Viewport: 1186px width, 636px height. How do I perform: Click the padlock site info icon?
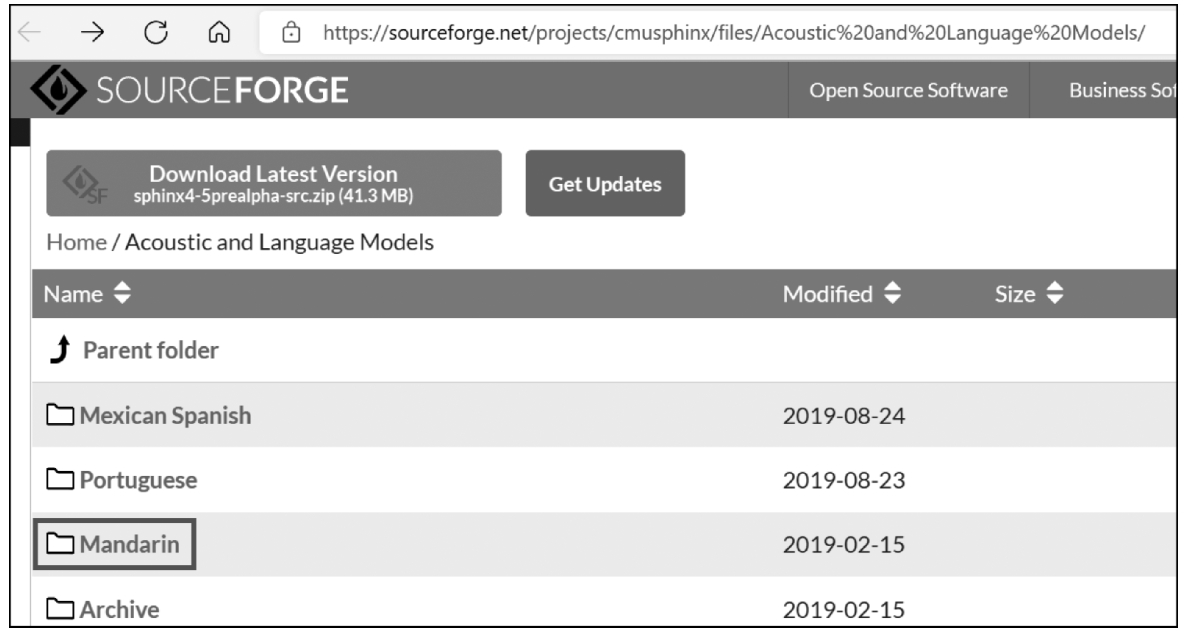pos(291,32)
